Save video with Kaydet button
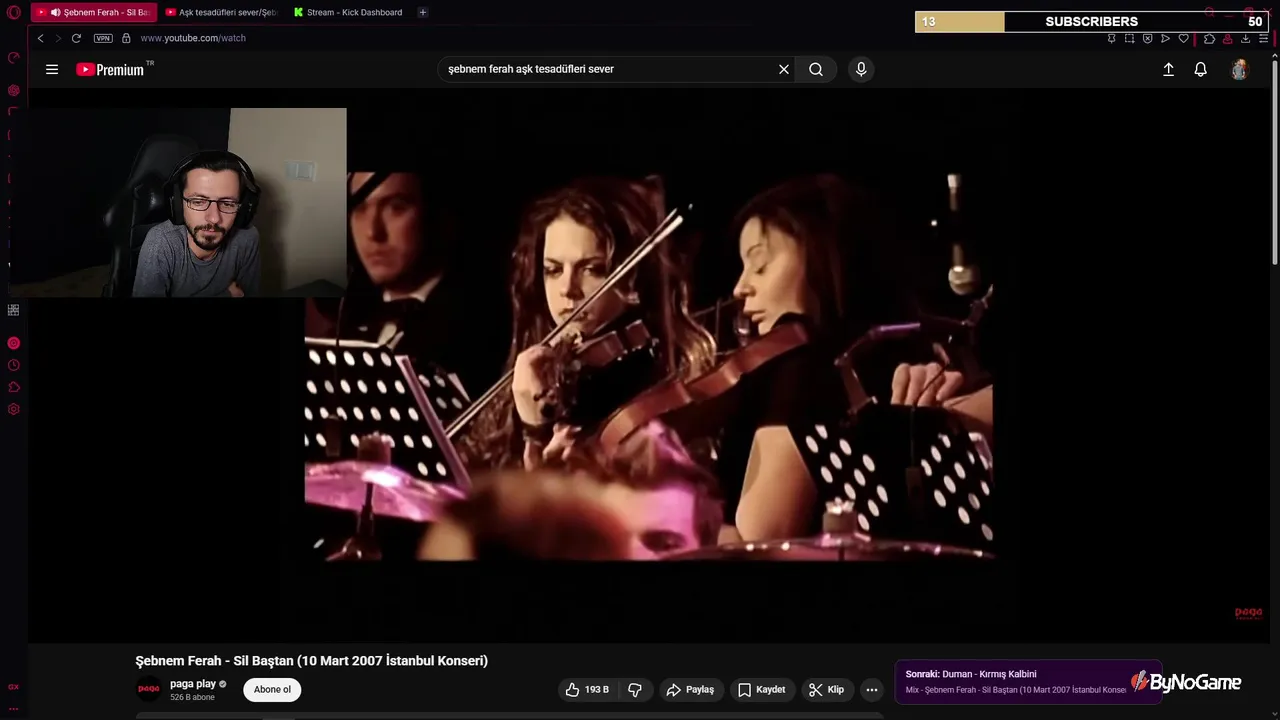The height and width of the screenshot is (720, 1280). [762, 690]
